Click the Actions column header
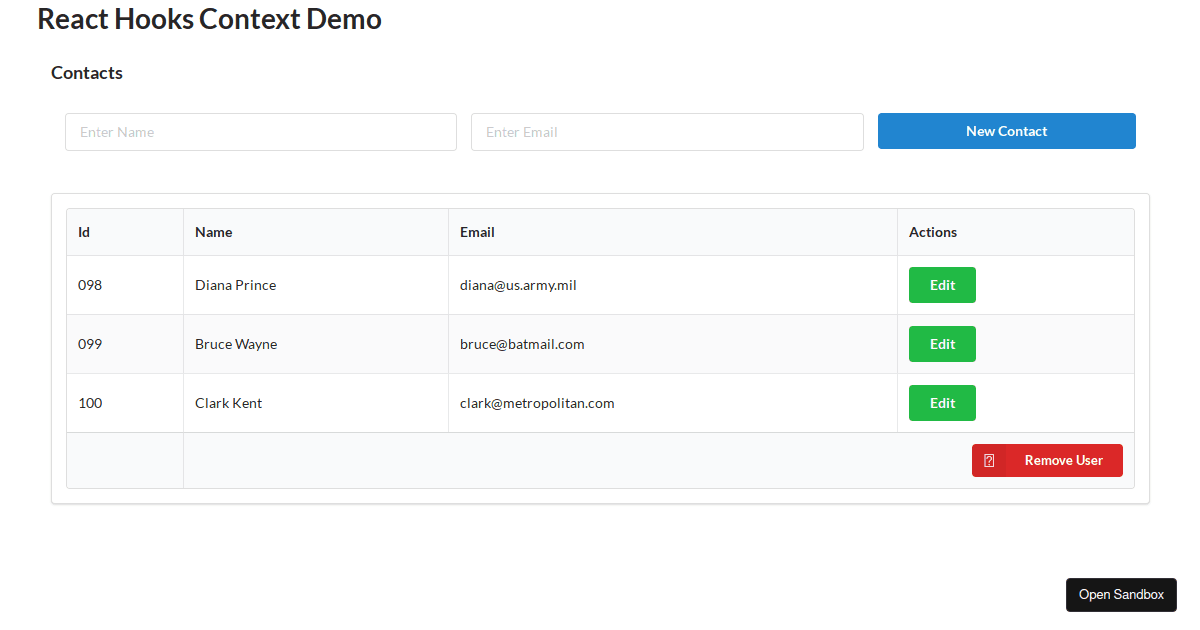The width and height of the screenshot is (1200, 630). coord(932,232)
